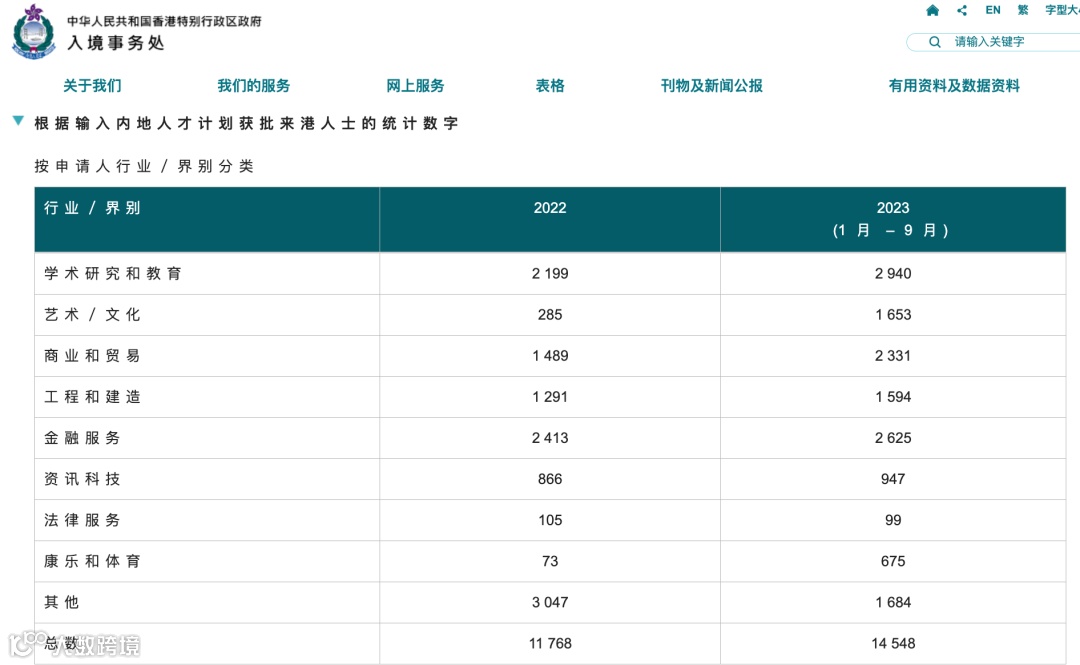Click the Immigration Department emblem logo
This screenshot has height=665, width=1080.
(33, 32)
